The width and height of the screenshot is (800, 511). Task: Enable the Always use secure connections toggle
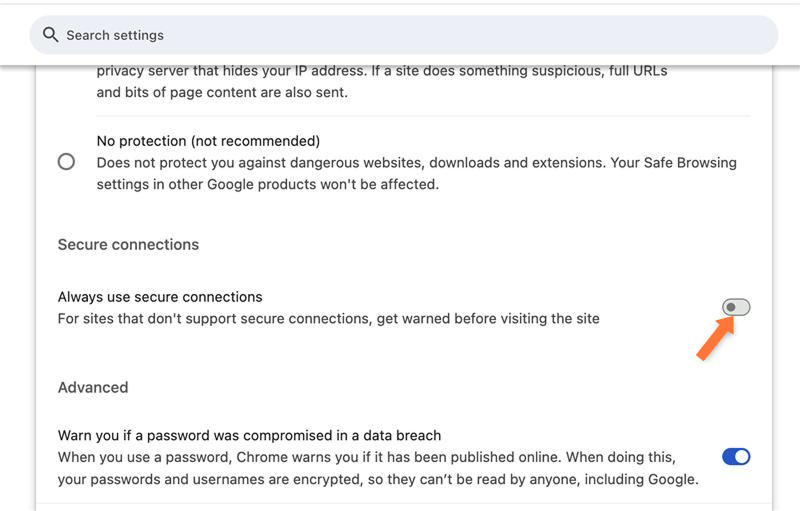click(x=736, y=307)
